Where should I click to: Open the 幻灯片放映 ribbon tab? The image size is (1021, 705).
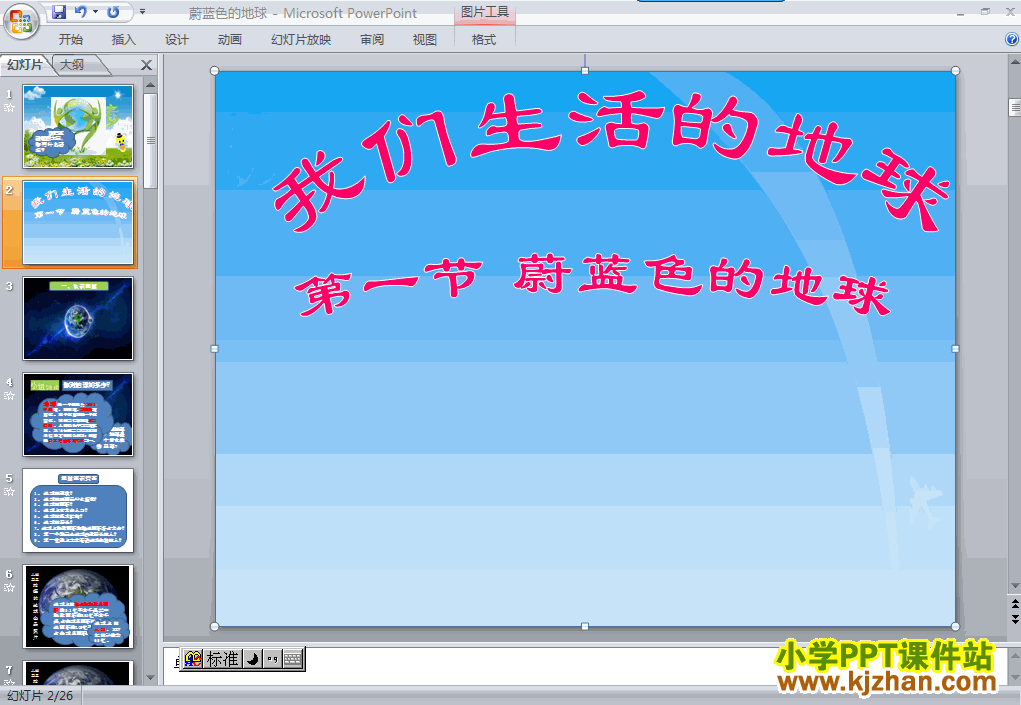coord(301,40)
